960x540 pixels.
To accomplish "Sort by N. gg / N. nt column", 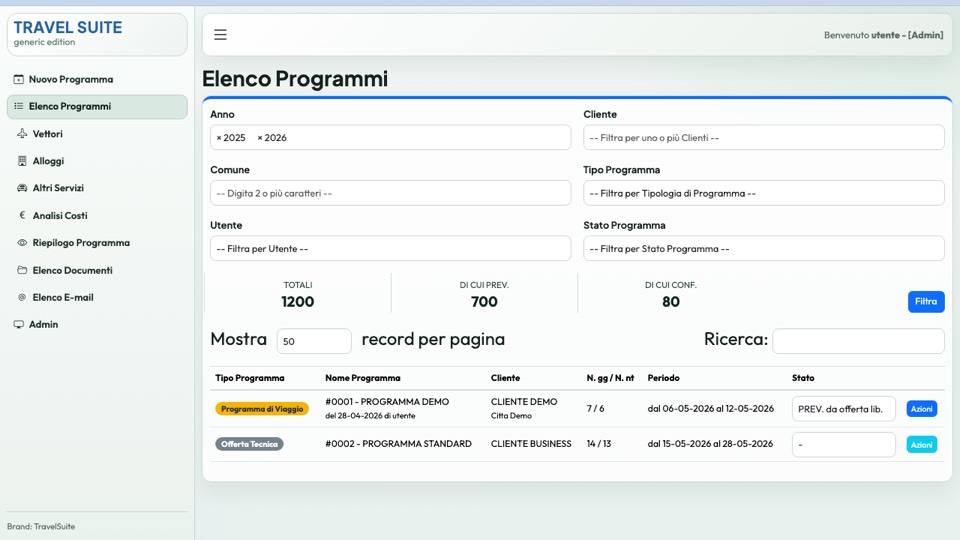I will tap(610, 378).
